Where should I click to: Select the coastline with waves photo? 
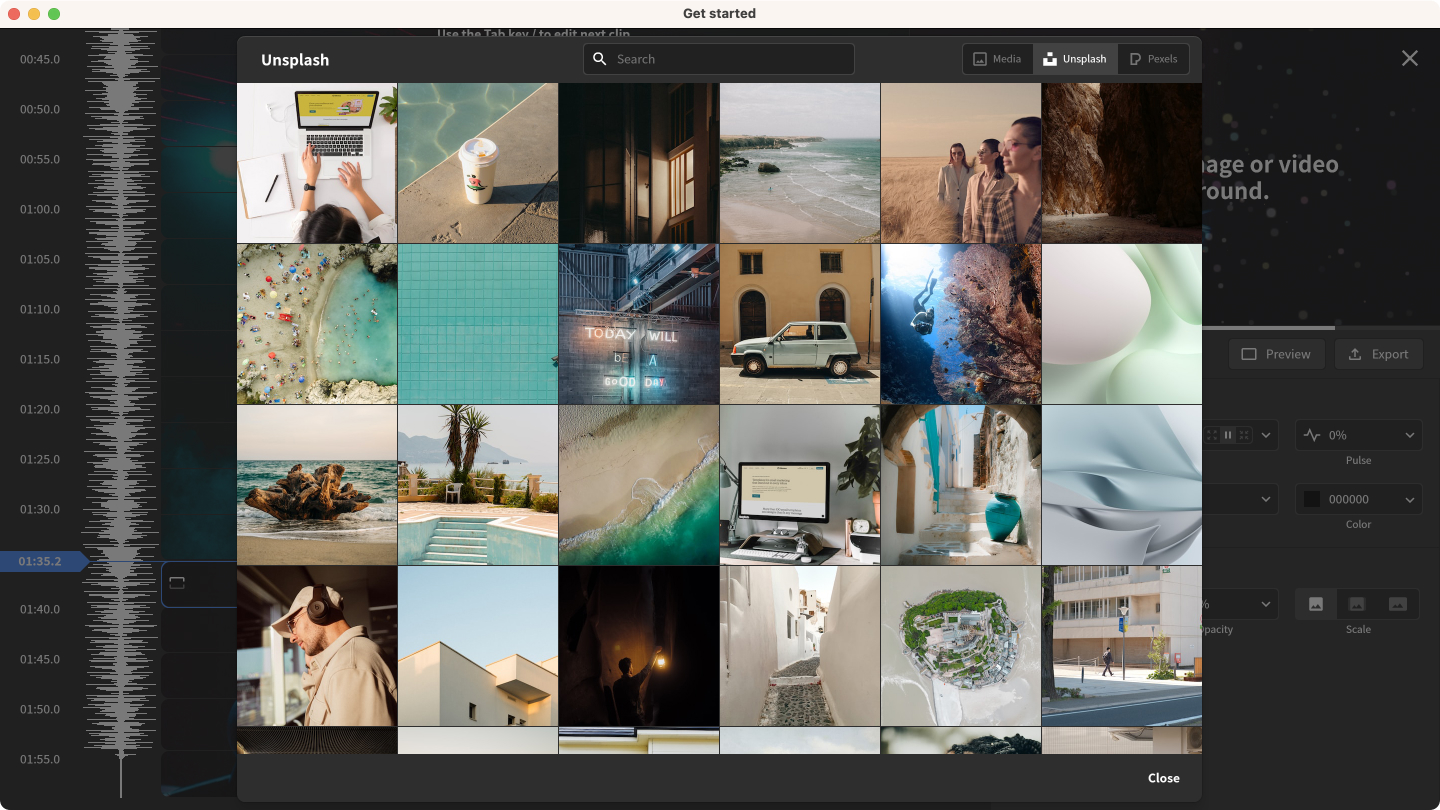coord(800,163)
